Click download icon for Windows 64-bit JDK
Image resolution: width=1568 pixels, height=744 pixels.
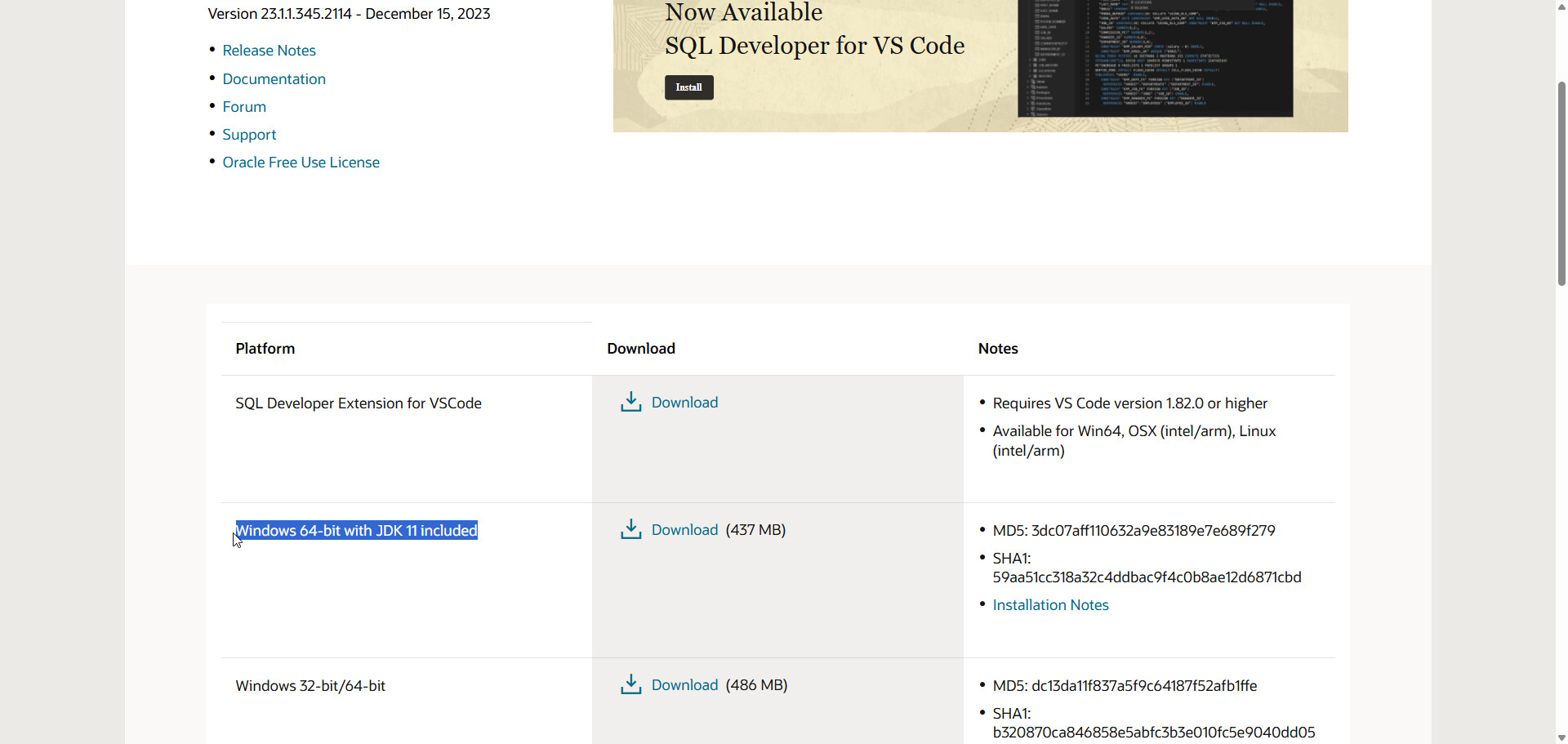click(x=630, y=529)
